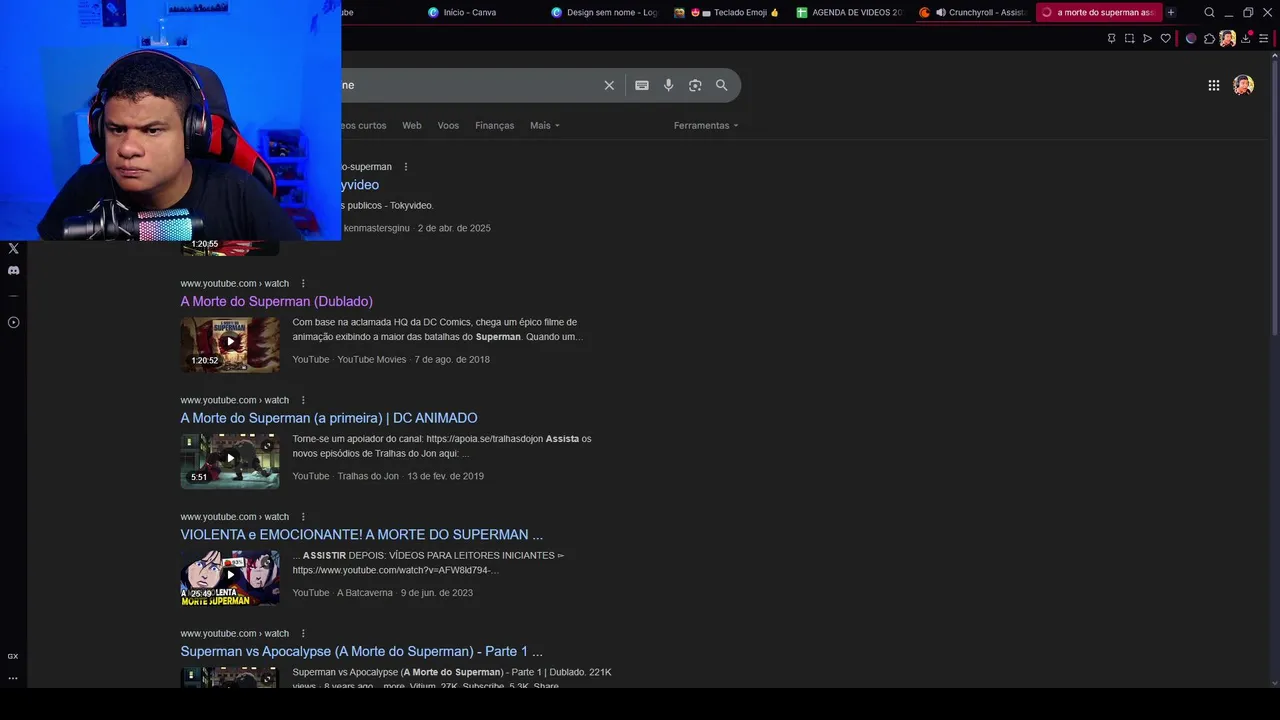Viewport: 1280px width, 720px height.
Task: Select the a morte do superman tab
Action: coord(1098,13)
